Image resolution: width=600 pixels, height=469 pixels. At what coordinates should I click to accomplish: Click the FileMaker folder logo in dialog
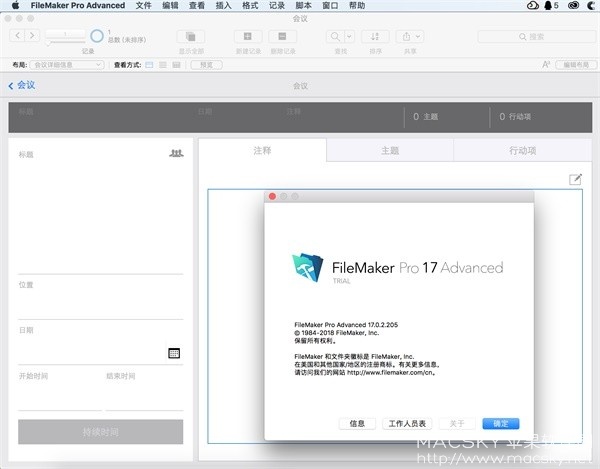coord(308,267)
